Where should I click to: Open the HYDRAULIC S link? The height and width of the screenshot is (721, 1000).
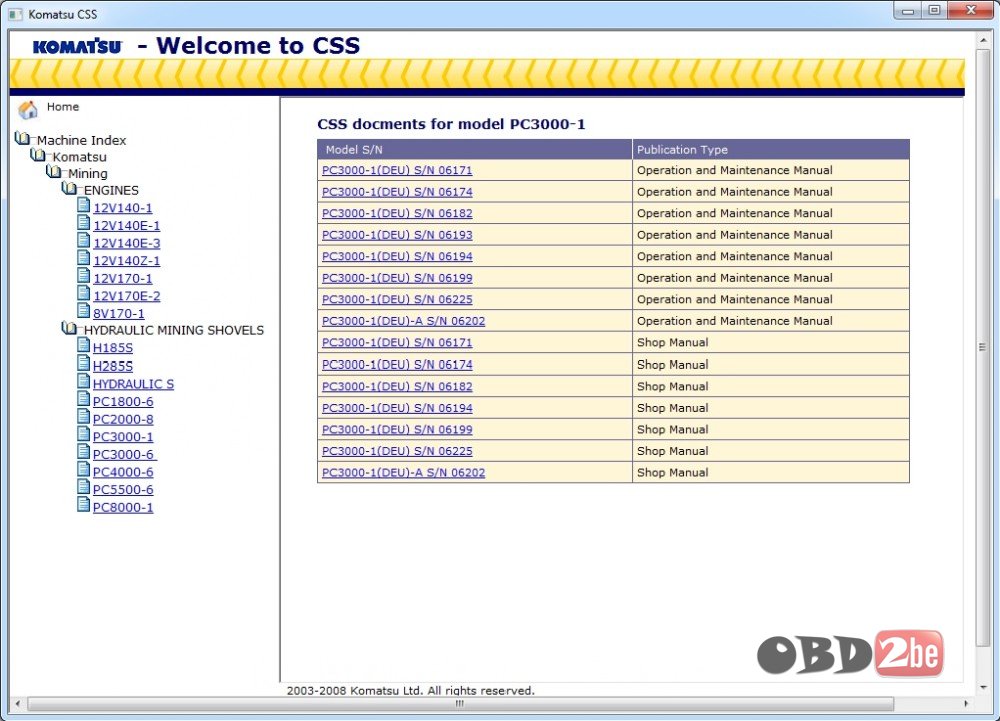133,384
